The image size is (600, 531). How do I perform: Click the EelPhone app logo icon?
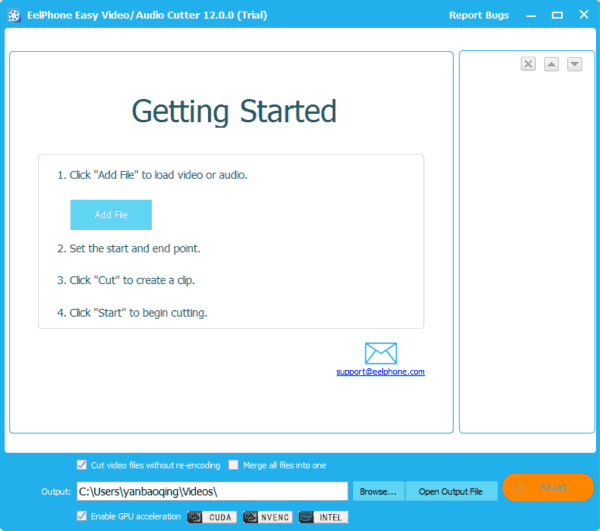(14, 16)
